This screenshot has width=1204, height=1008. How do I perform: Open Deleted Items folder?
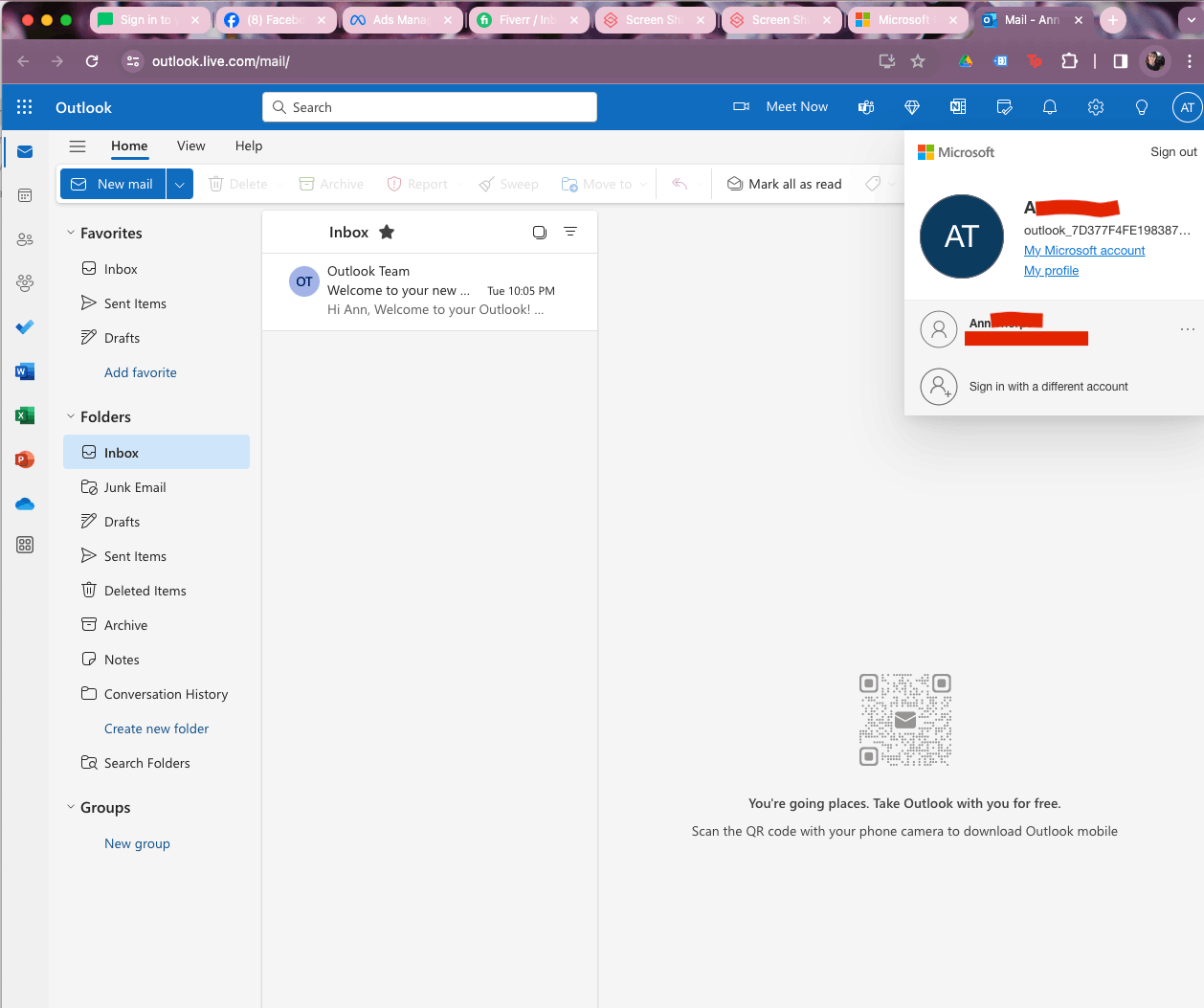pyautogui.click(x=156, y=591)
